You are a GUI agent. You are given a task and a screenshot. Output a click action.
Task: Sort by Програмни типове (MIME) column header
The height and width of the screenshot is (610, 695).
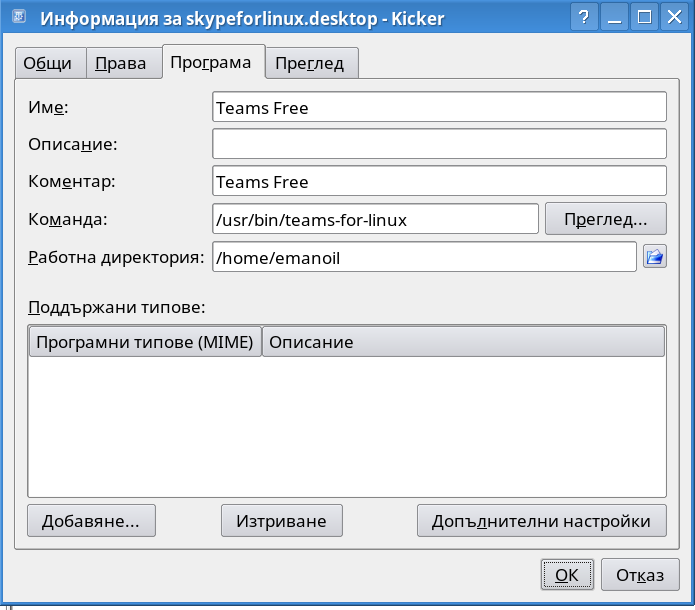click(x=145, y=342)
